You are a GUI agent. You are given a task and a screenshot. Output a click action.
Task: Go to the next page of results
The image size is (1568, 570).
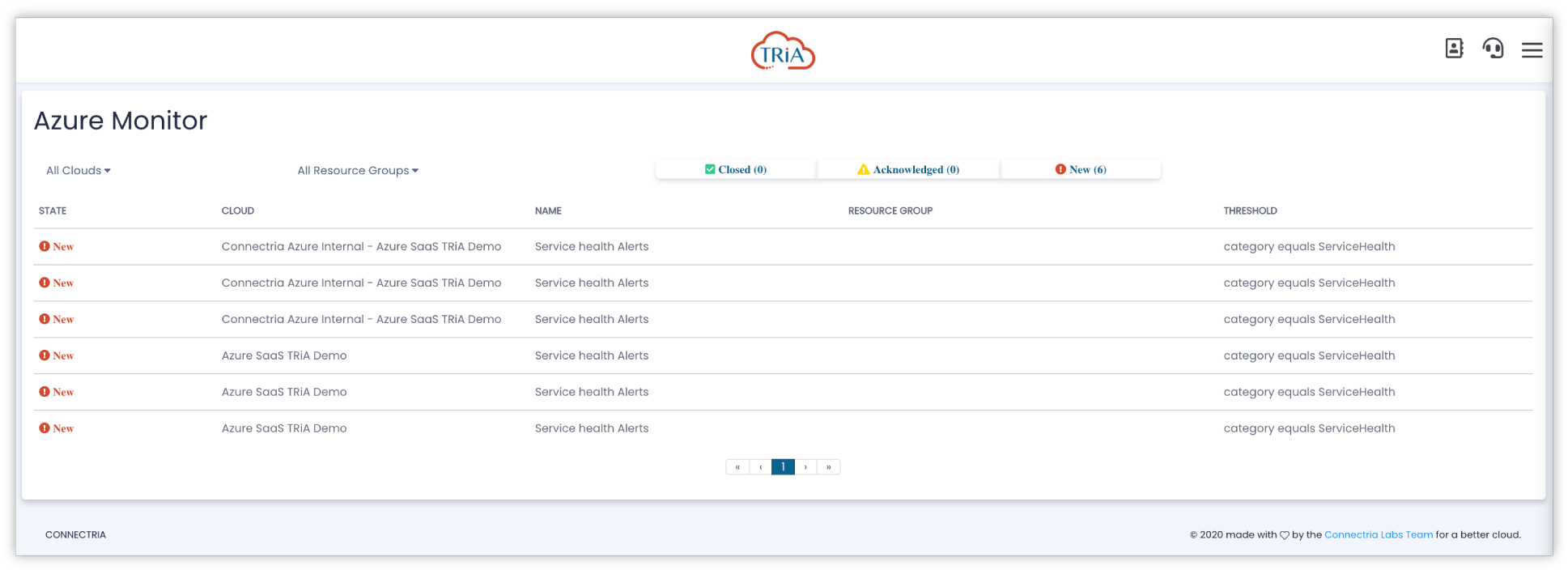[805, 467]
